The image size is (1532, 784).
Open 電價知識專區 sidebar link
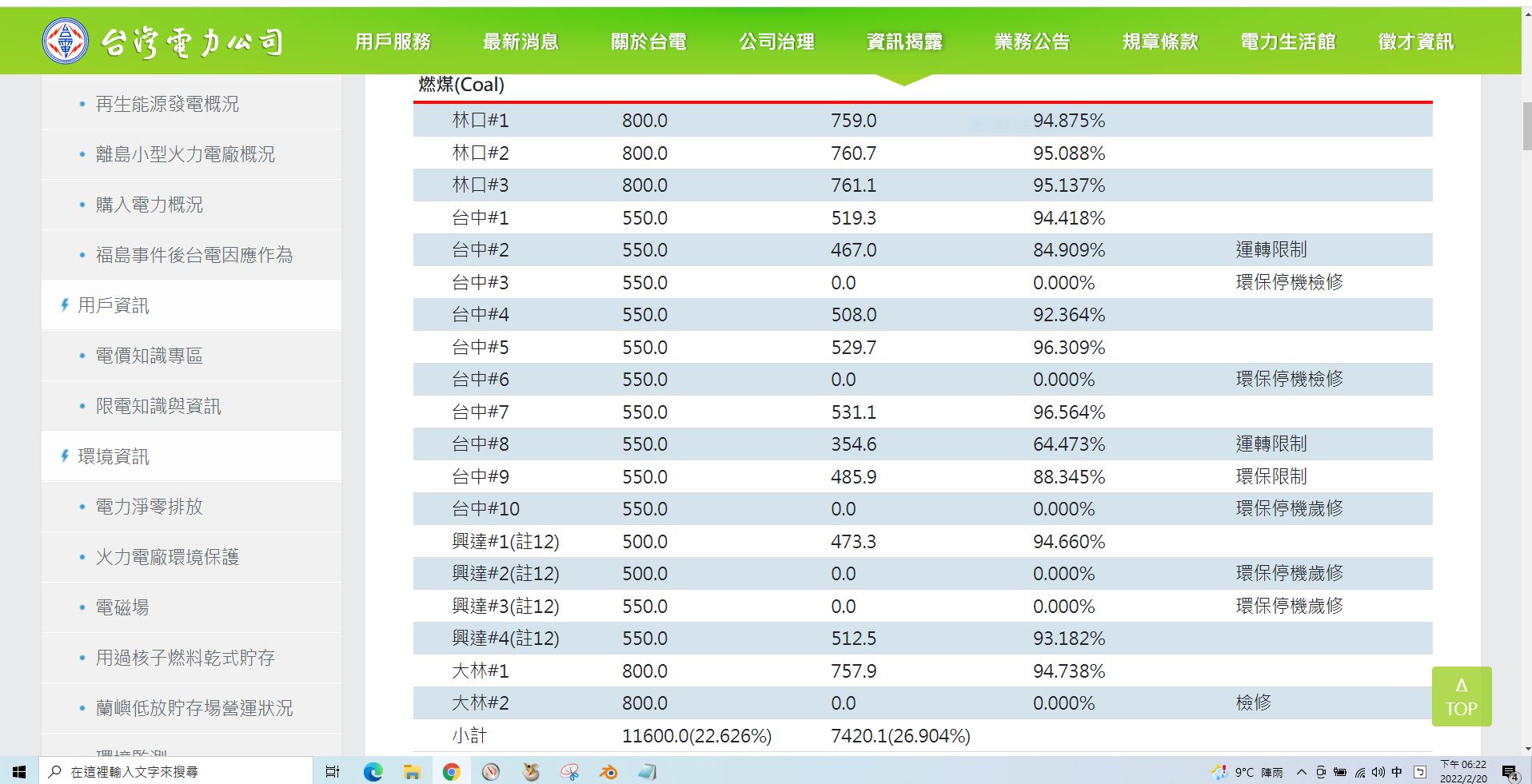pyautogui.click(x=150, y=356)
